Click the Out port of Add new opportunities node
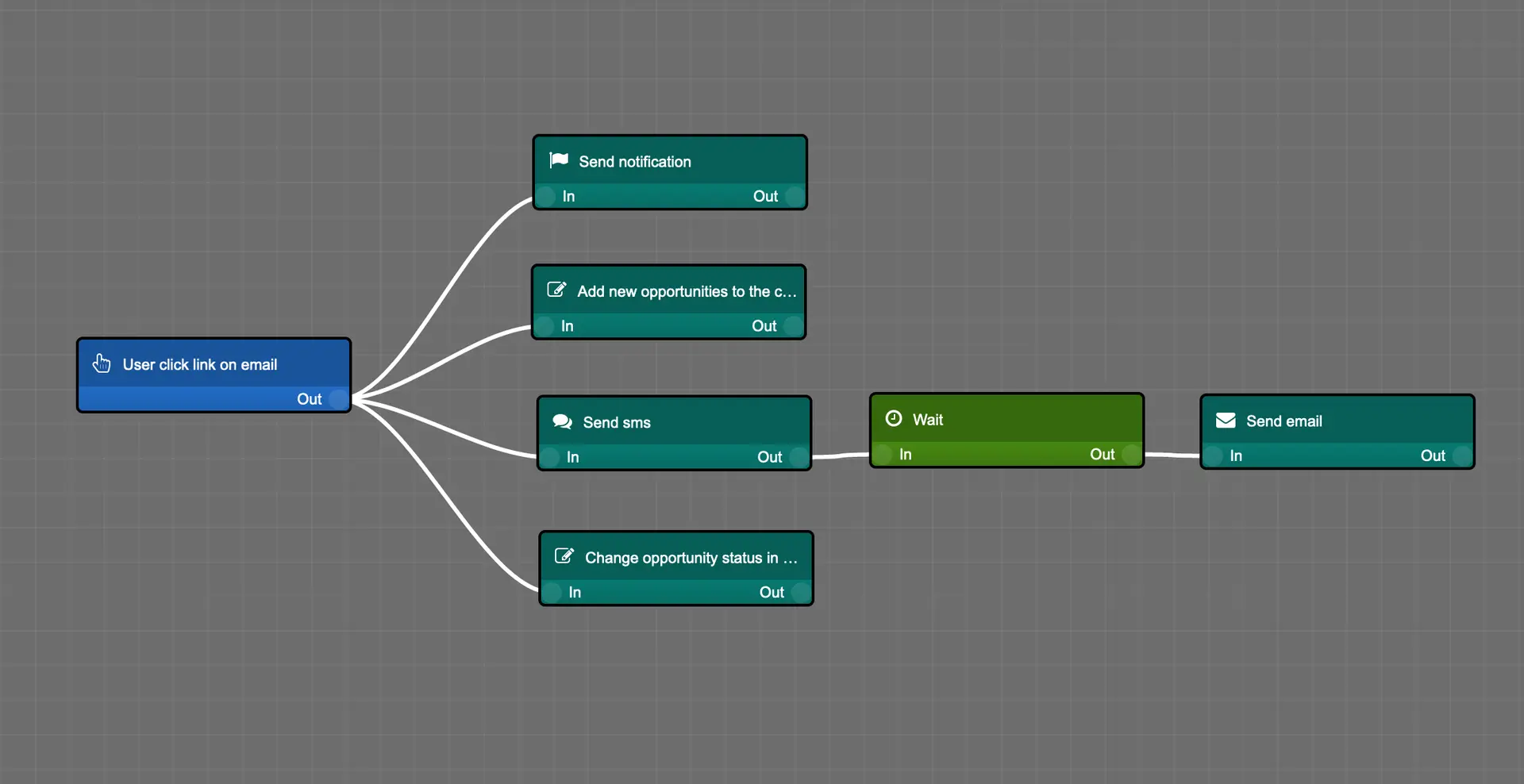Viewport: 1524px width, 784px height. point(793,326)
